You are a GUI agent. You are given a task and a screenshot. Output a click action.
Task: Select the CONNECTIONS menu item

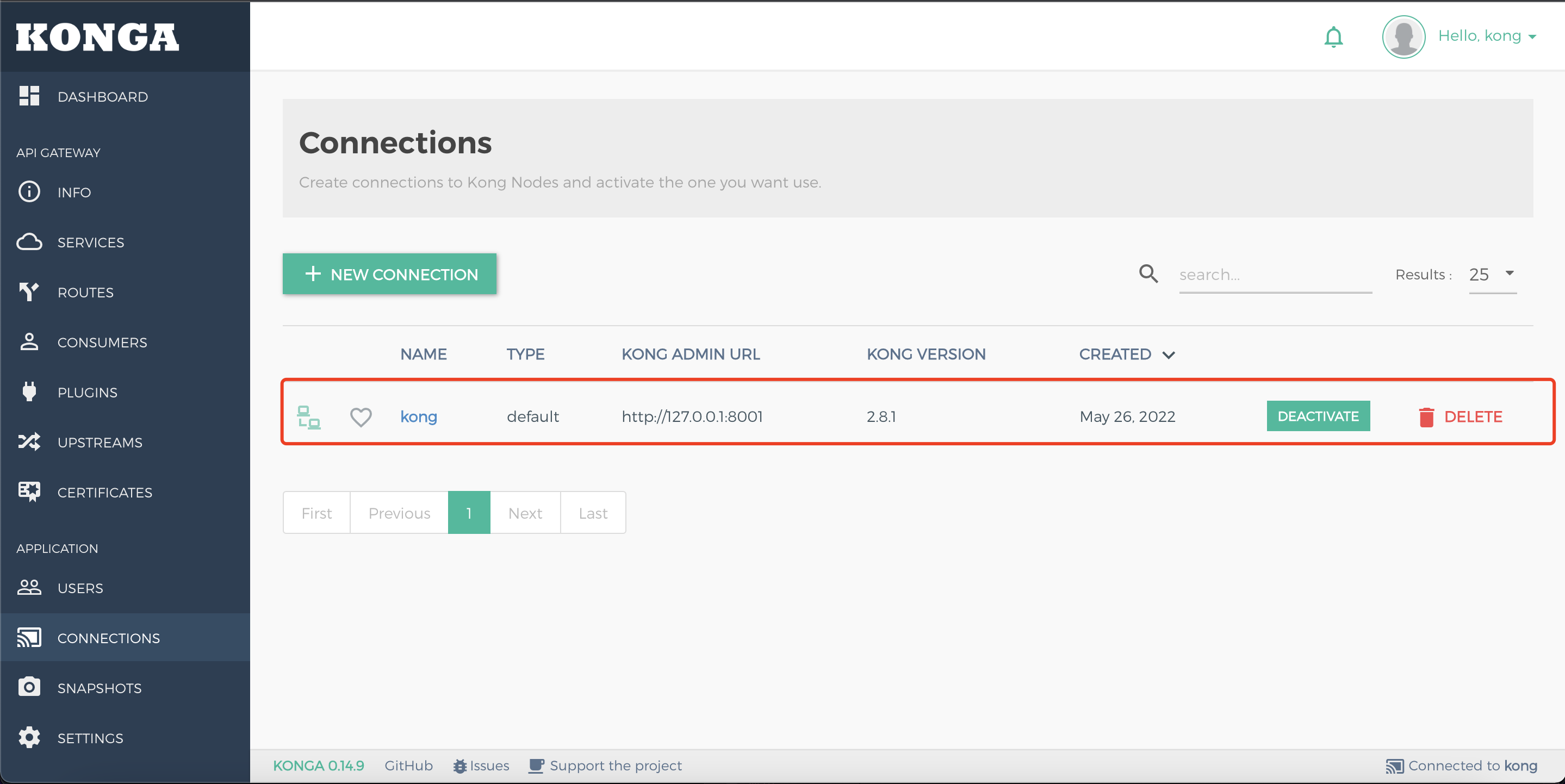pos(108,638)
